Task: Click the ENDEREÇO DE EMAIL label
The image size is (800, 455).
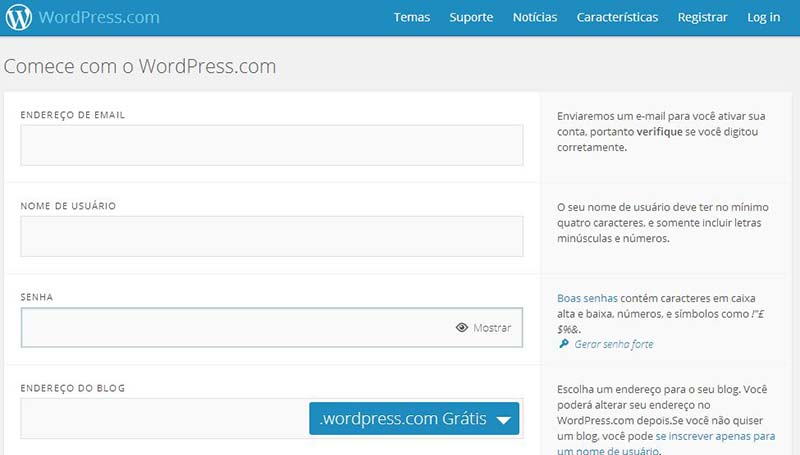Action: click(x=72, y=115)
